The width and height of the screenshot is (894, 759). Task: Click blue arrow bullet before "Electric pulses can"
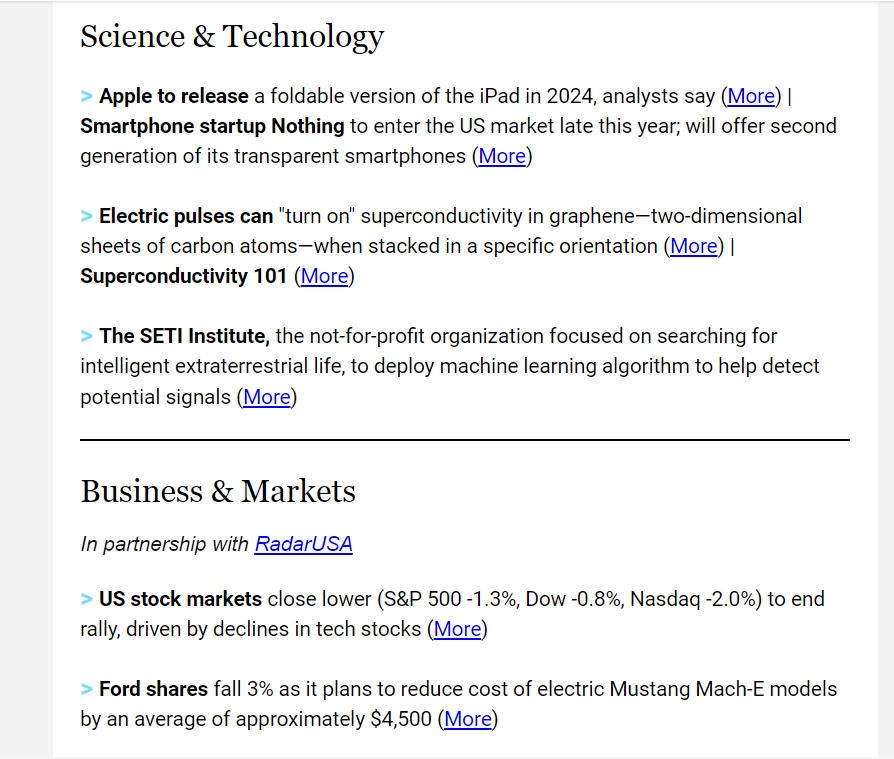coord(87,216)
